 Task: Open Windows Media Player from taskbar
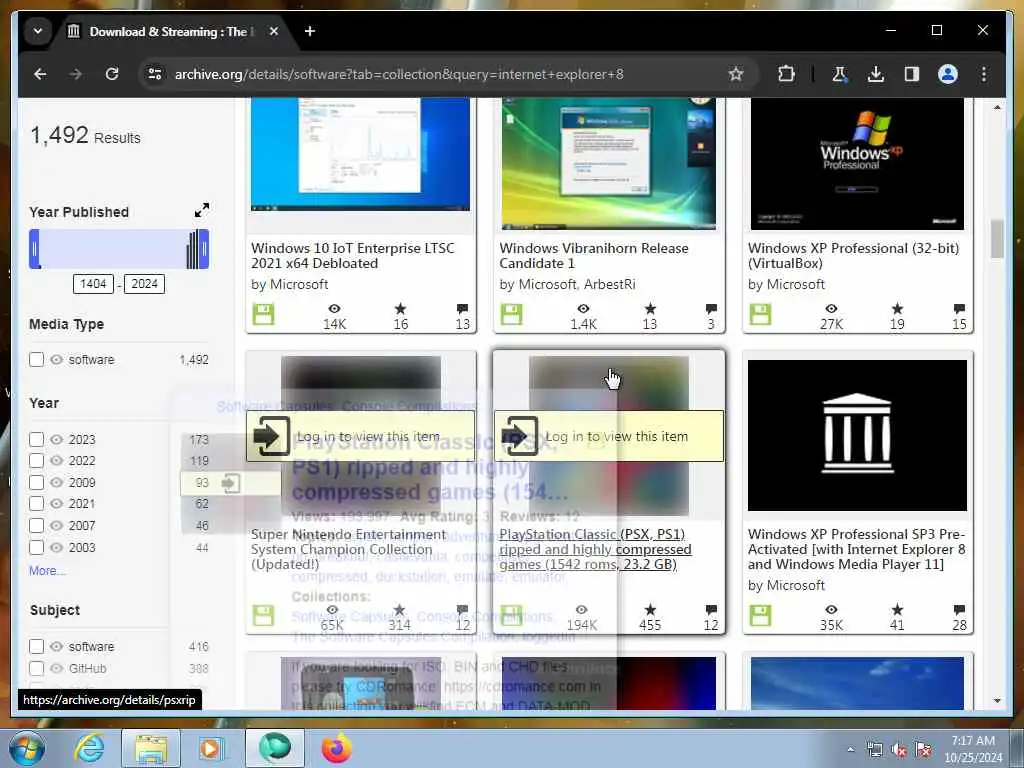point(211,748)
